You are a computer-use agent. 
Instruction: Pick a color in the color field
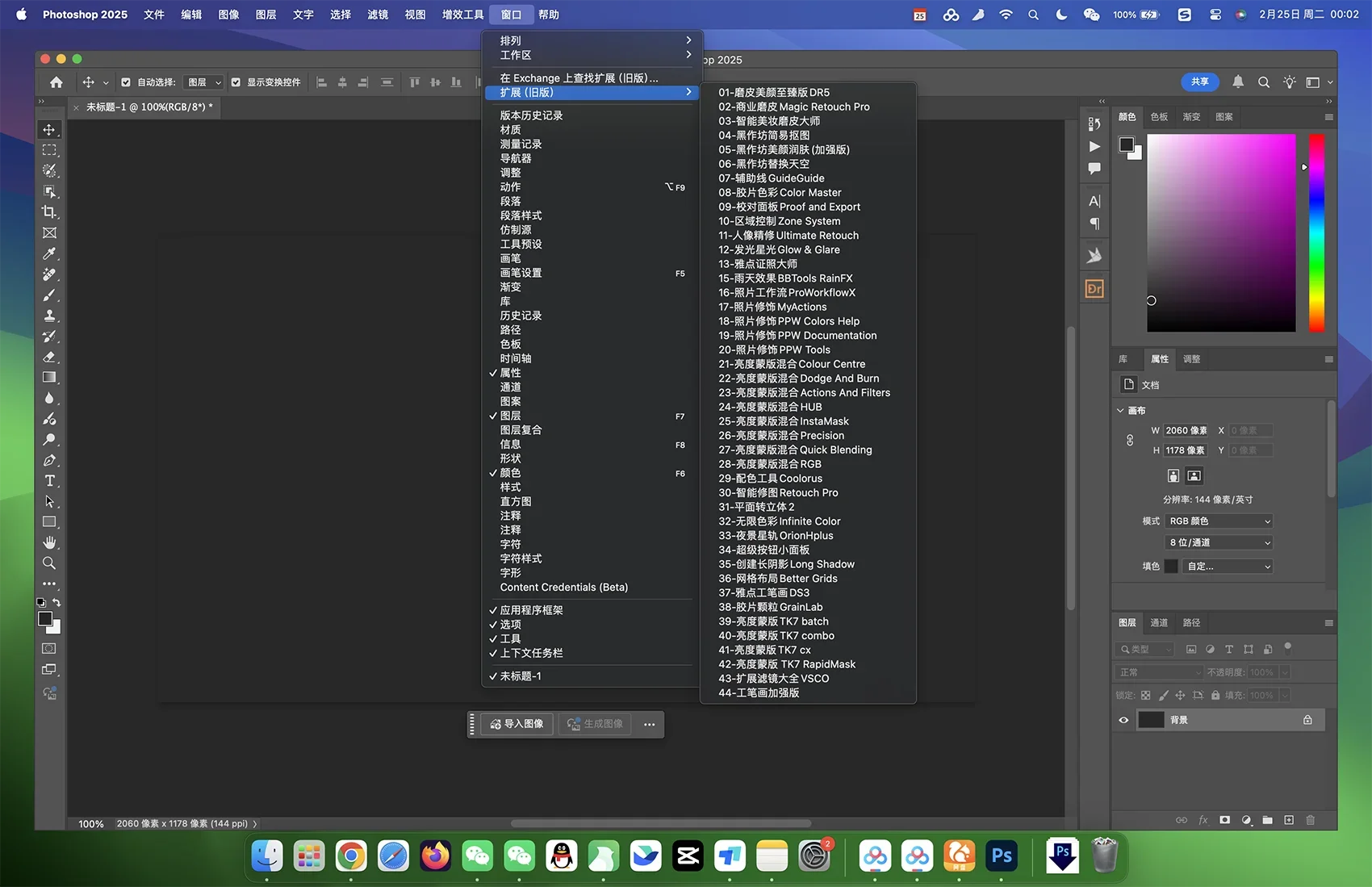pos(1221,233)
